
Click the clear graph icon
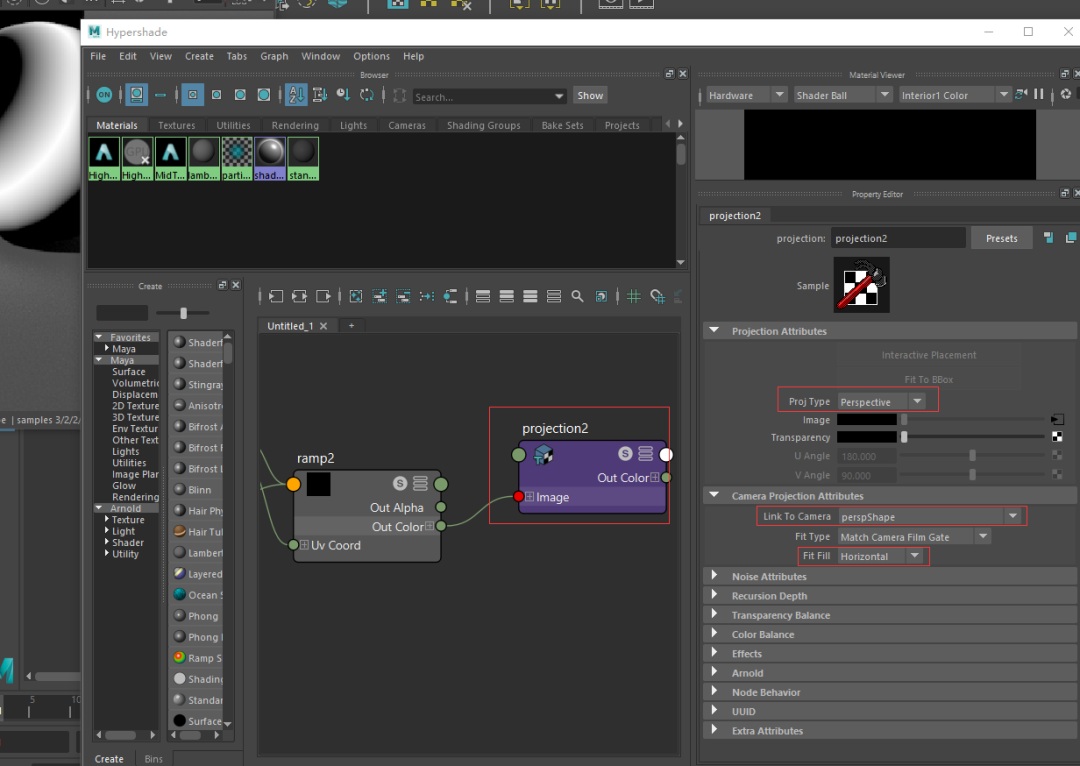click(x=355, y=296)
